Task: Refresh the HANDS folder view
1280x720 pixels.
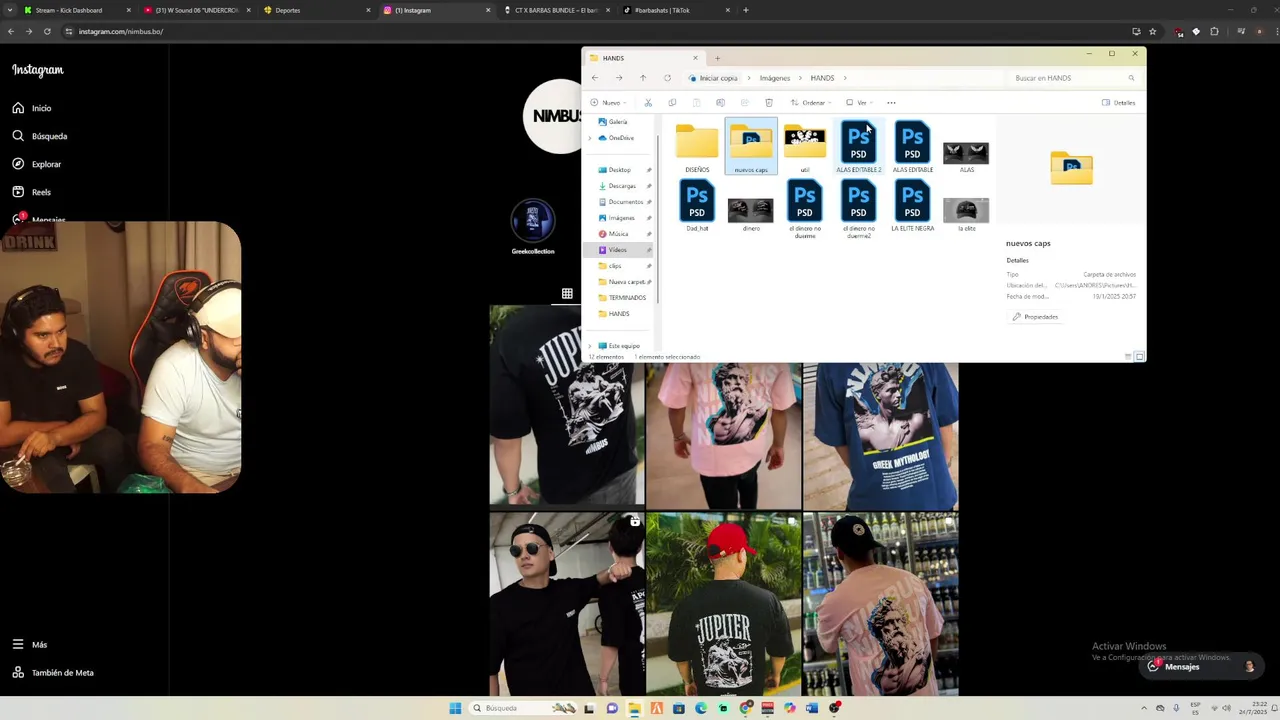Action: pyautogui.click(x=667, y=78)
